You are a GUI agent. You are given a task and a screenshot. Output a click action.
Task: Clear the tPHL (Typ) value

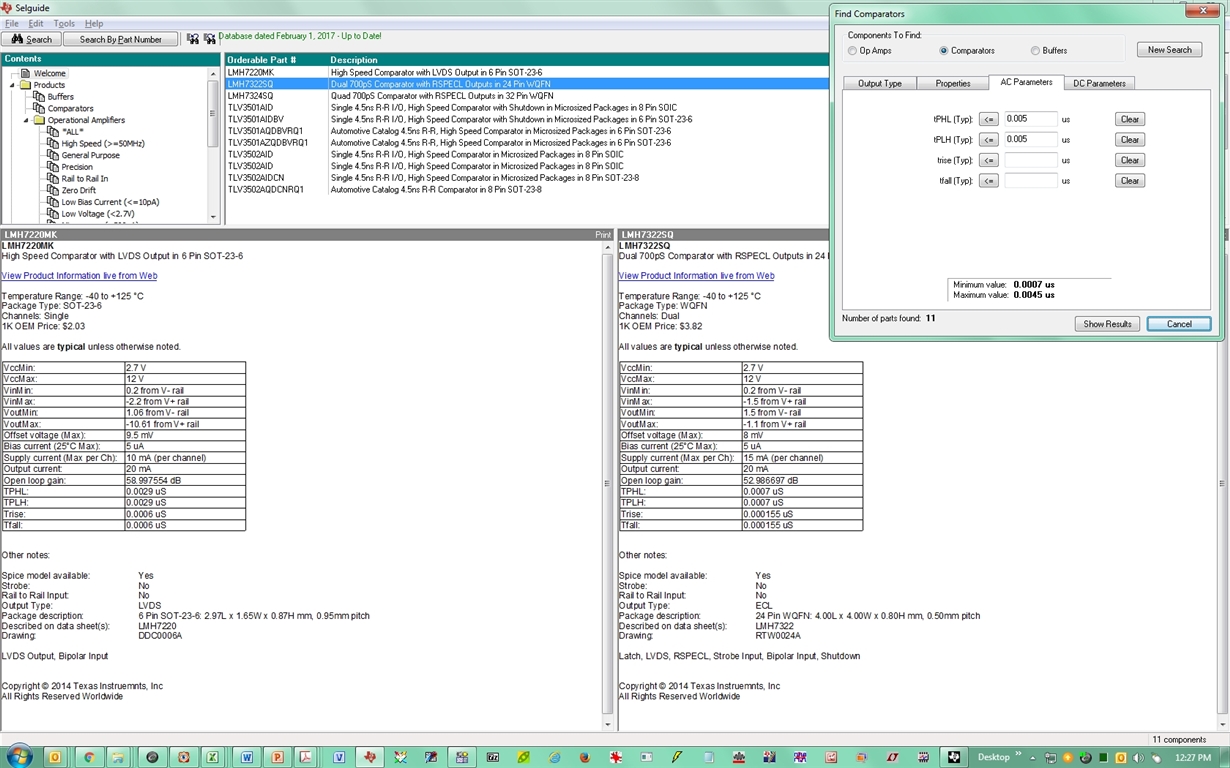point(1130,119)
